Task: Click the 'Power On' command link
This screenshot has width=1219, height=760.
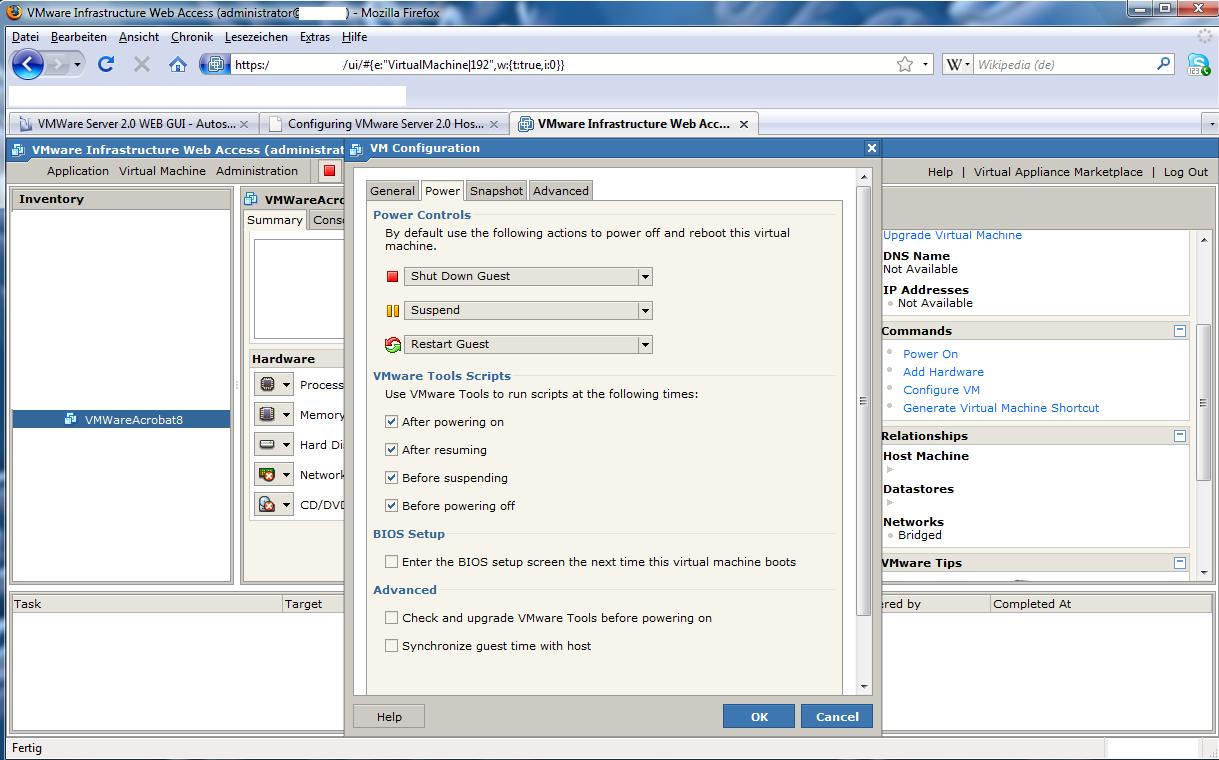Action: [x=930, y=354]
